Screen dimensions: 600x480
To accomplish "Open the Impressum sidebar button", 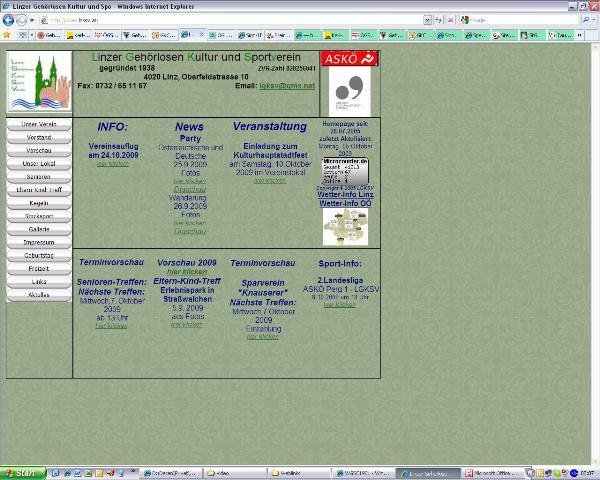I will point(39,242).
